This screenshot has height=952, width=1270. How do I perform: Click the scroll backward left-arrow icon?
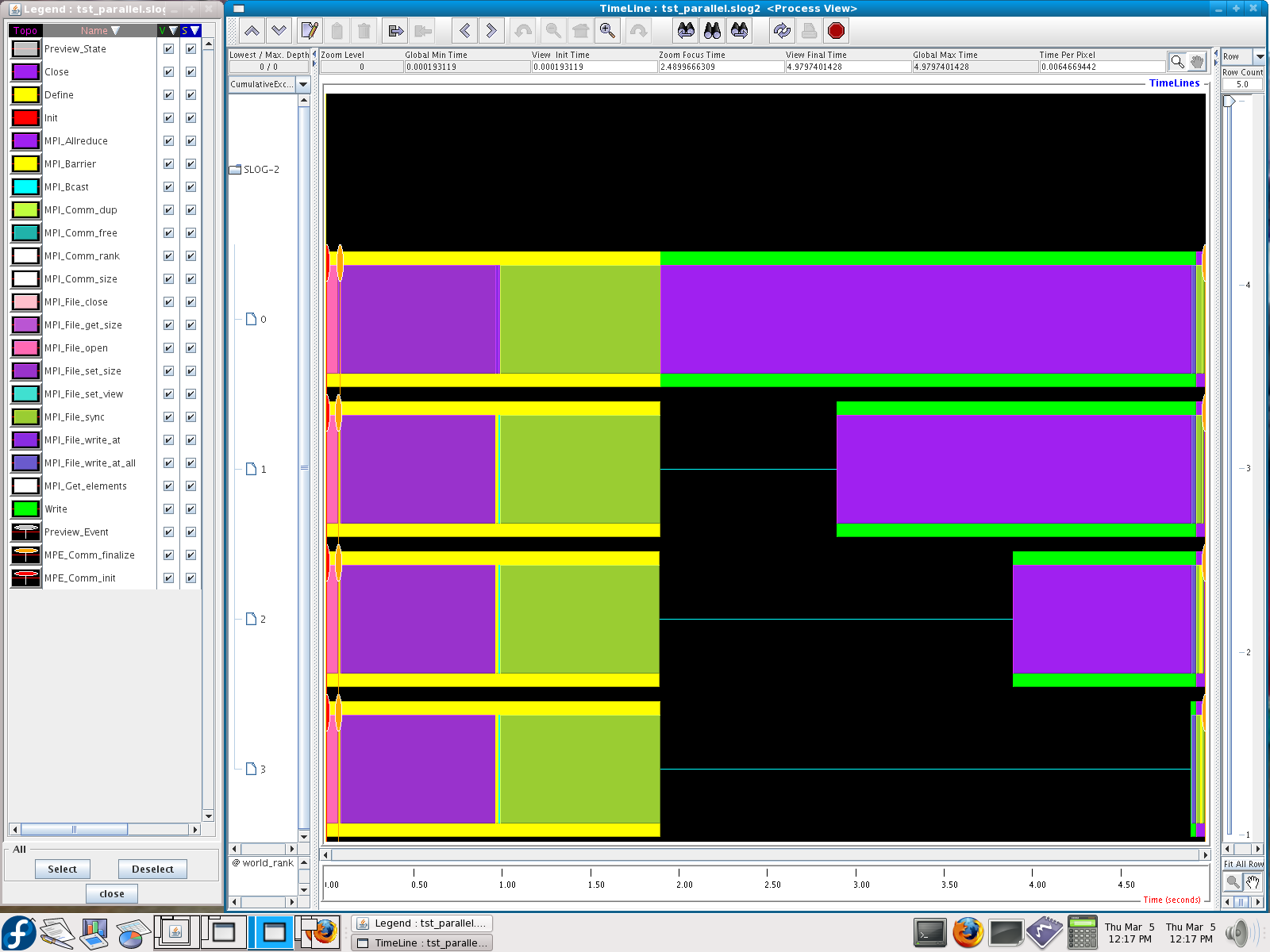click(464, 31)
